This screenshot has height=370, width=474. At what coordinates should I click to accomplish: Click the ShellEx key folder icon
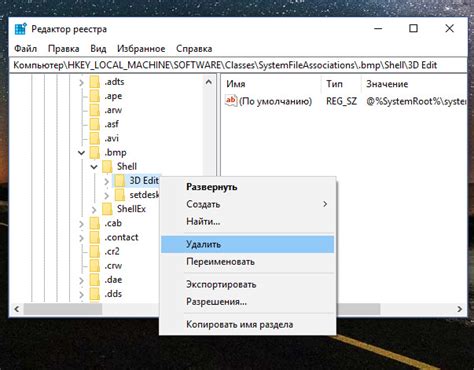click(107, 209)
